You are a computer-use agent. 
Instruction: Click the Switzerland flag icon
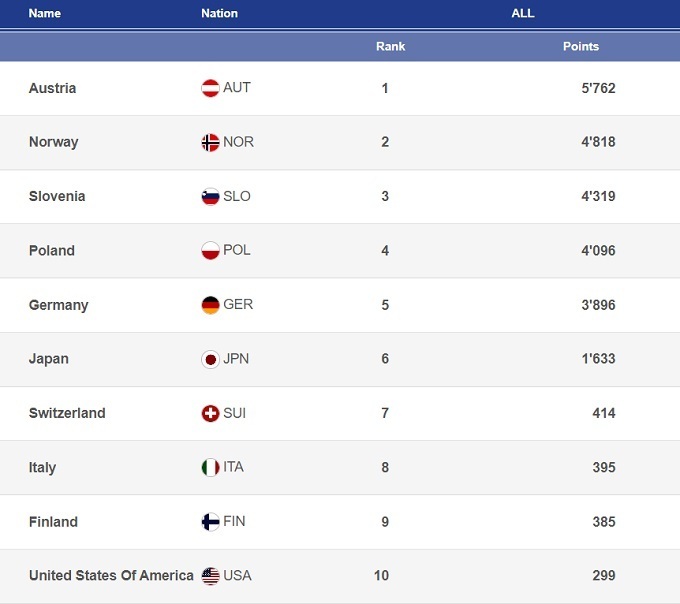click(210, 413)
